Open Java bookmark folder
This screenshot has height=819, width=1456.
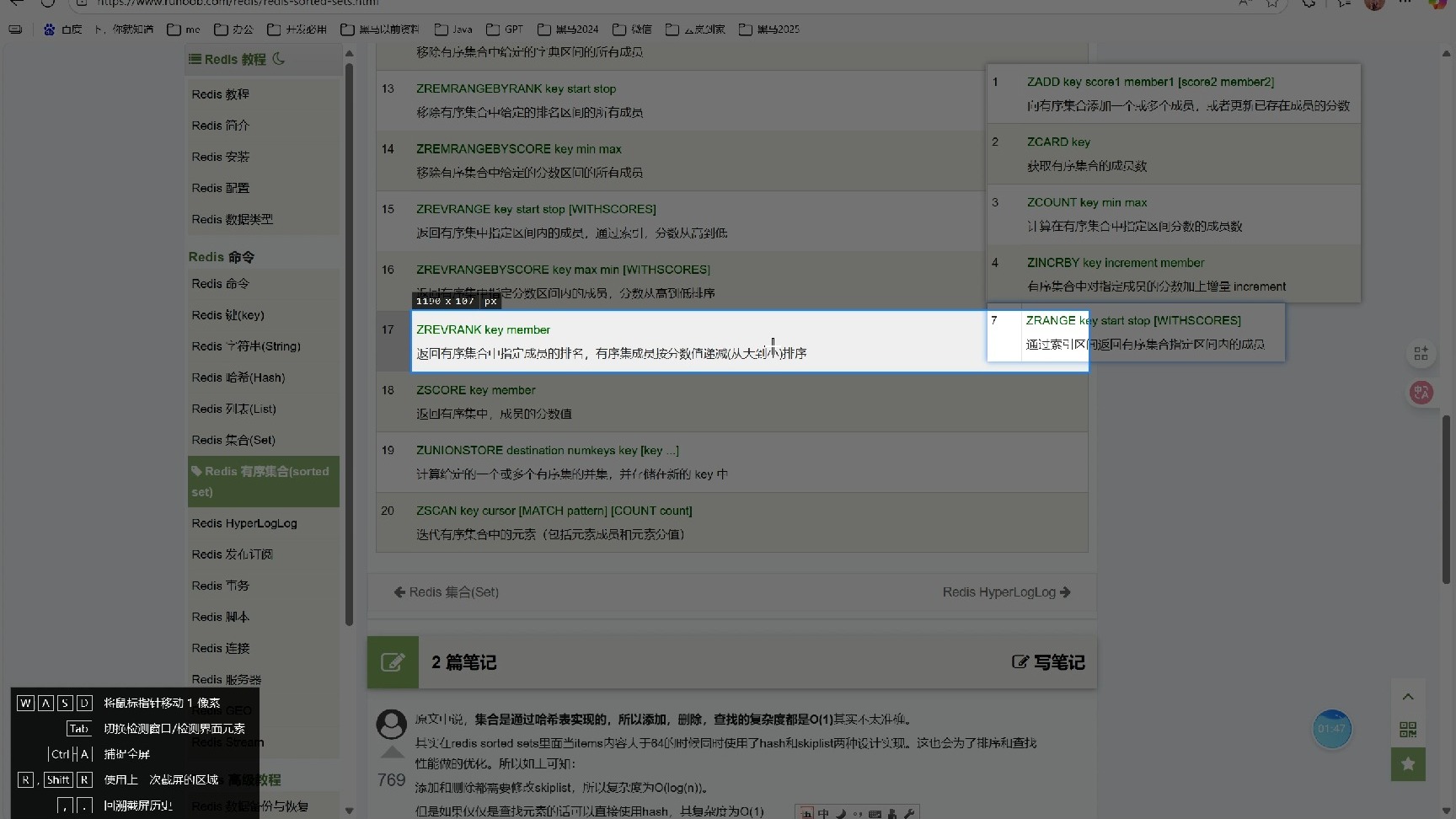coord(453,29)
